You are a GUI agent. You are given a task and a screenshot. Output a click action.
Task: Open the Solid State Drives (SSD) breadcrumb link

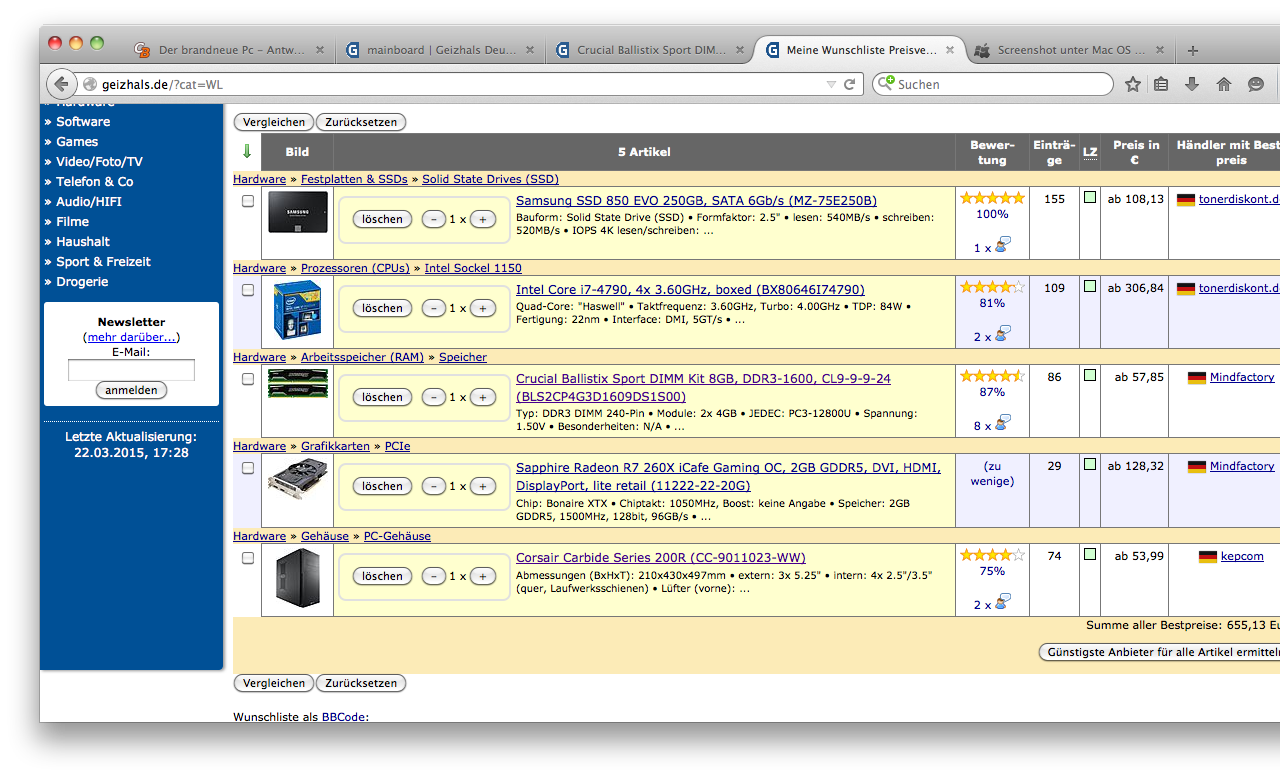pos(490,179)
